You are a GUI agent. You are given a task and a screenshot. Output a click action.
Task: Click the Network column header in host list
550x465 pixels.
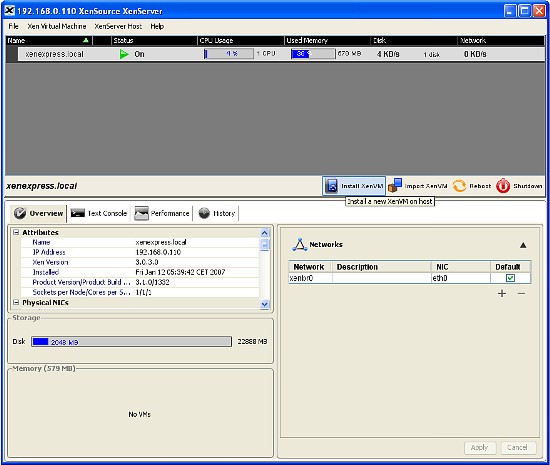tap(501, 40)
